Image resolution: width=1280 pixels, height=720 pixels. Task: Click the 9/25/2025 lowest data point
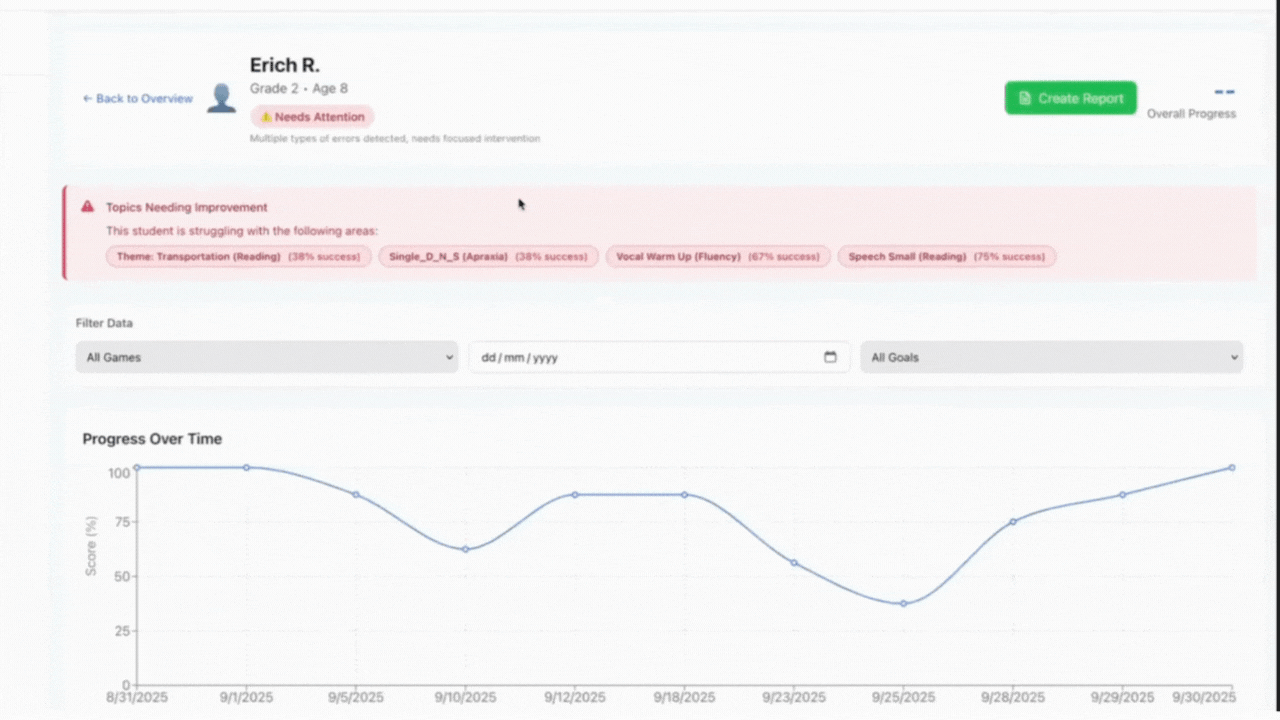pyautogui.click(x=903, y=603)
